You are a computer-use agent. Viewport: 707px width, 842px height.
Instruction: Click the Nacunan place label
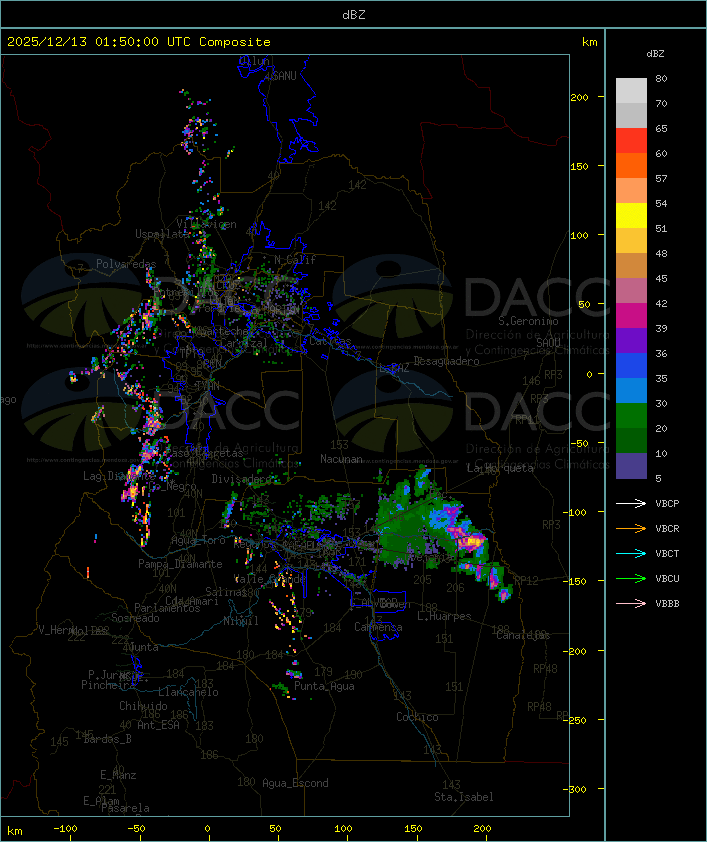(341, 459)
